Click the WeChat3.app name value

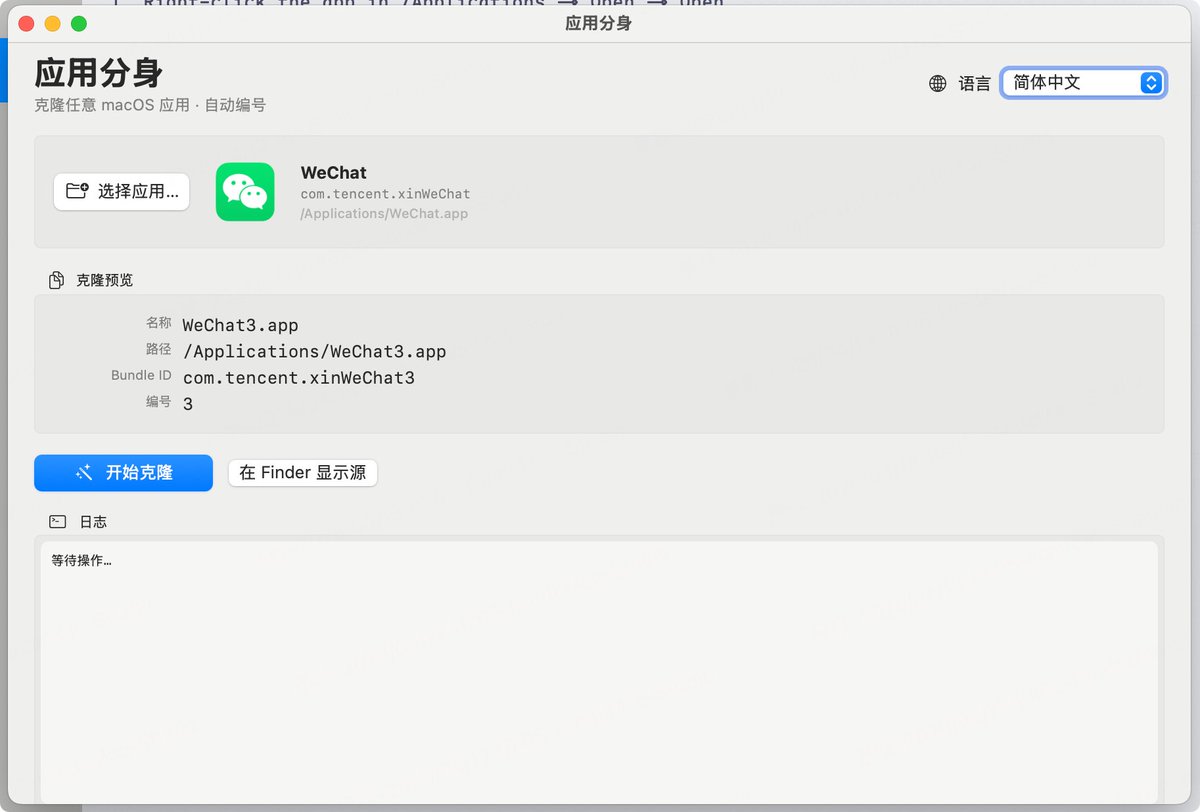[240, 325]
